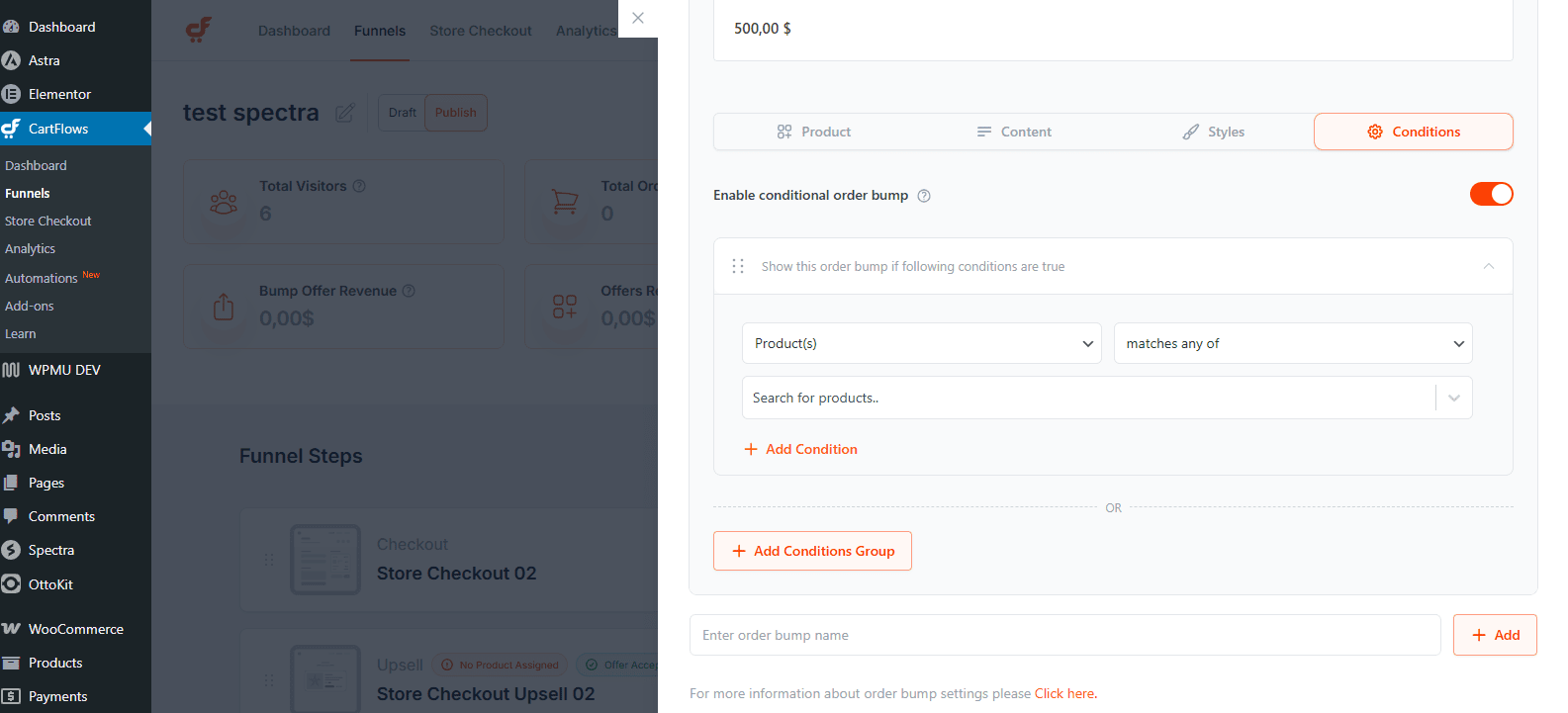The image size is (1568, 713).
Task: Open the WooCommerce sidebar icon
Action: tap(13, 628)
